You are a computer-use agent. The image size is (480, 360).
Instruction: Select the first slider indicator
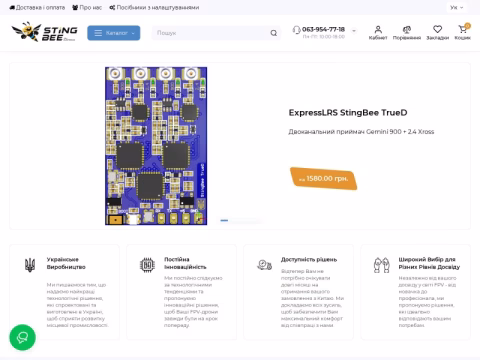coord(224,220)
